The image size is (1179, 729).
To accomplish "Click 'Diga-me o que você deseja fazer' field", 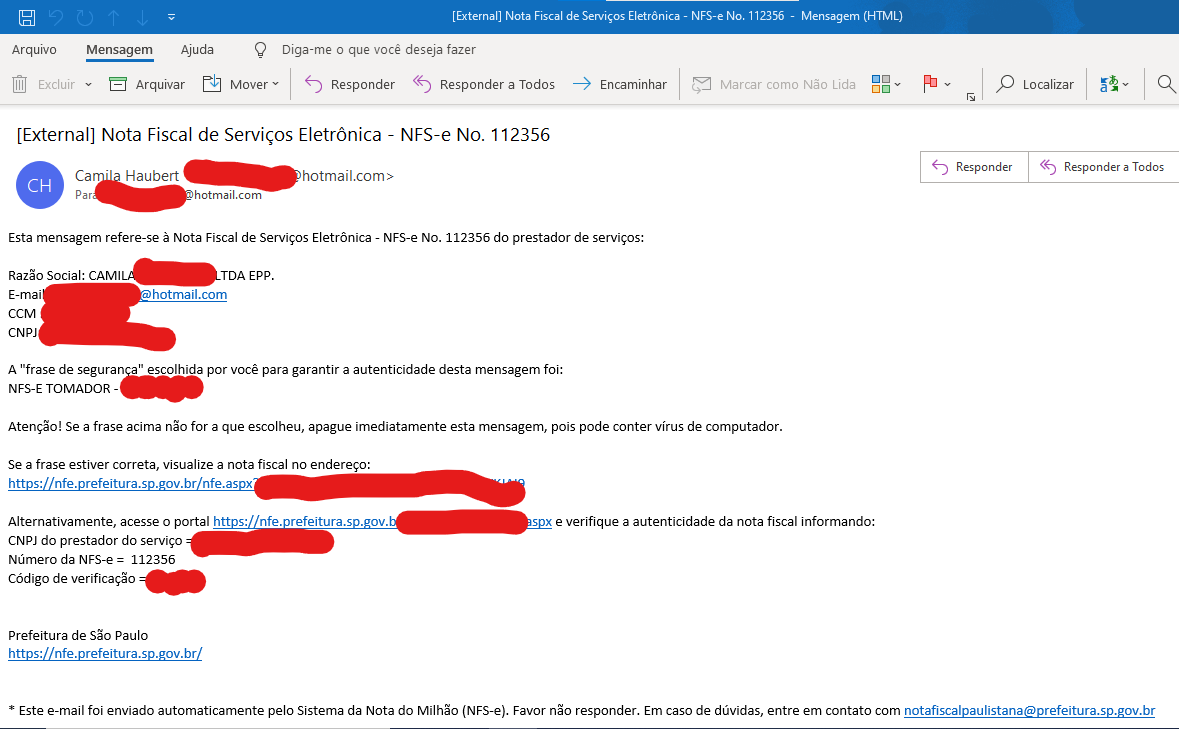I will coord(378,50).
